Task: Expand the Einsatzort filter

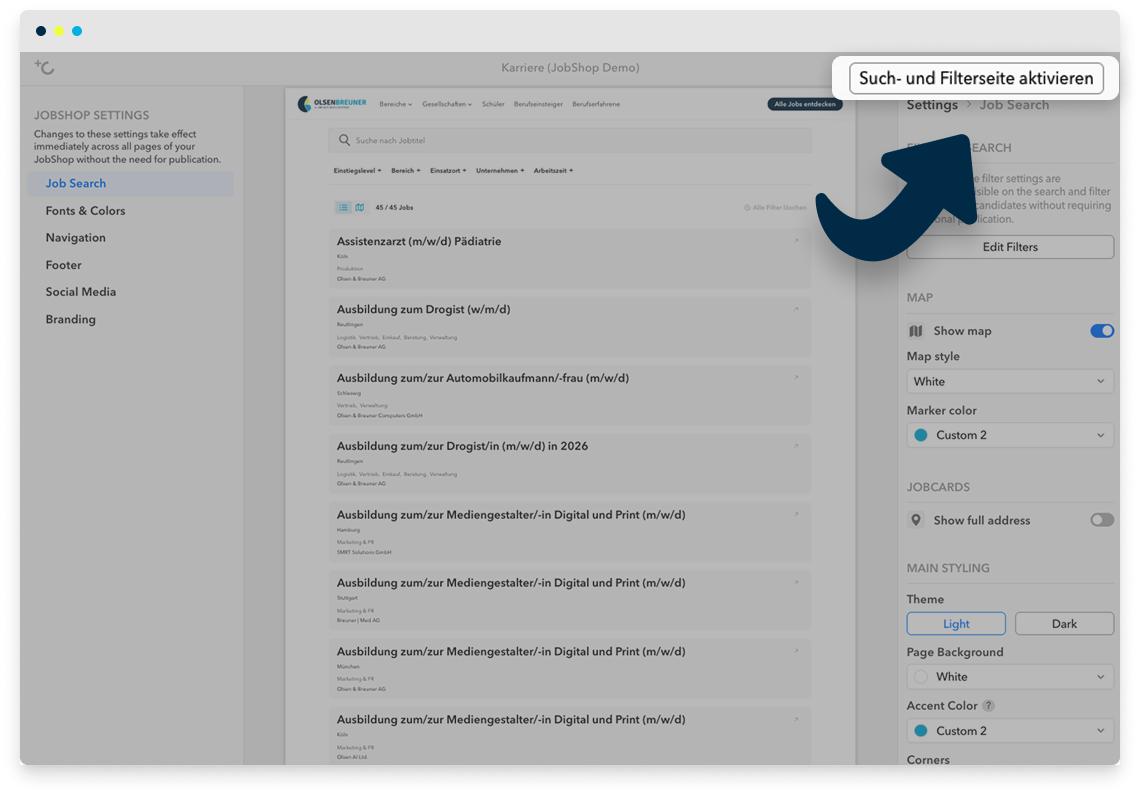Action: coord(448,171)
